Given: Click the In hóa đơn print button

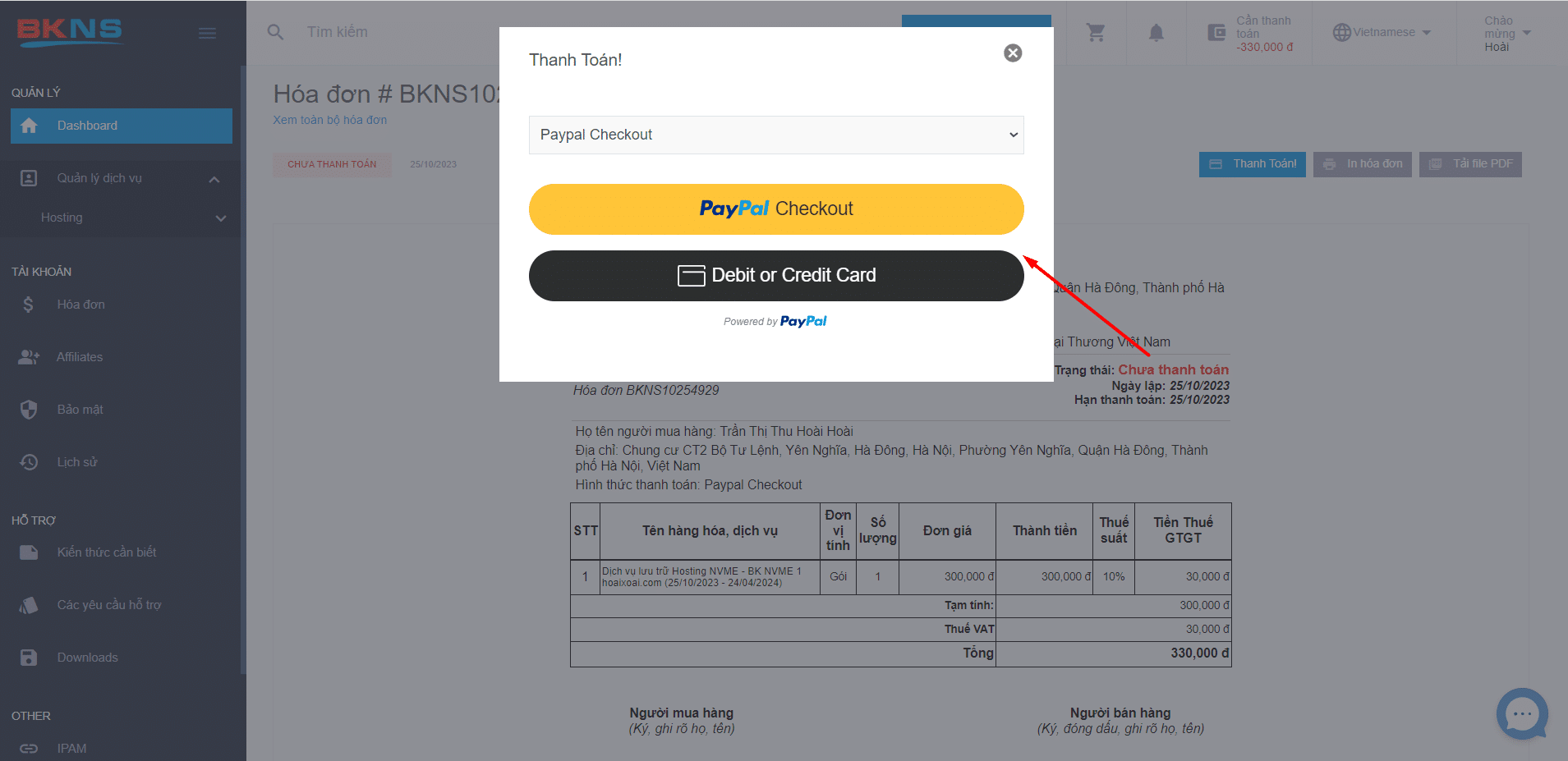Looking at the screenshot, I should pyautogui.click(x=1363, y=164).
